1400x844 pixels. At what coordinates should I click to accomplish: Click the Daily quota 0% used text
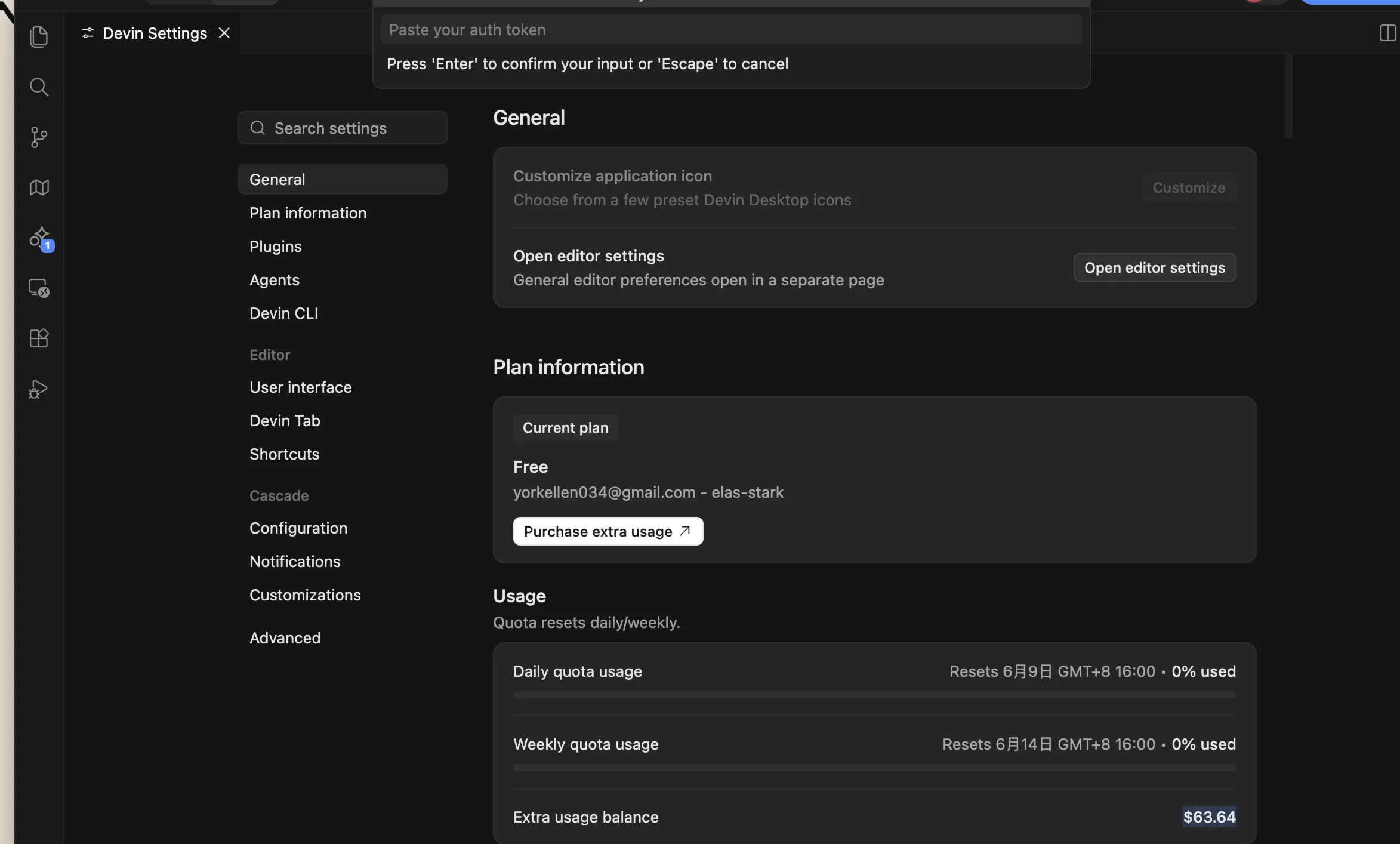tap(1204, 671)
